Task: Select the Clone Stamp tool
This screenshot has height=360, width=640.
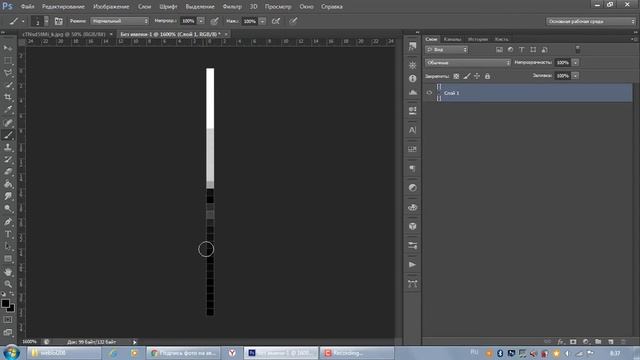Action: coord(8,147)
